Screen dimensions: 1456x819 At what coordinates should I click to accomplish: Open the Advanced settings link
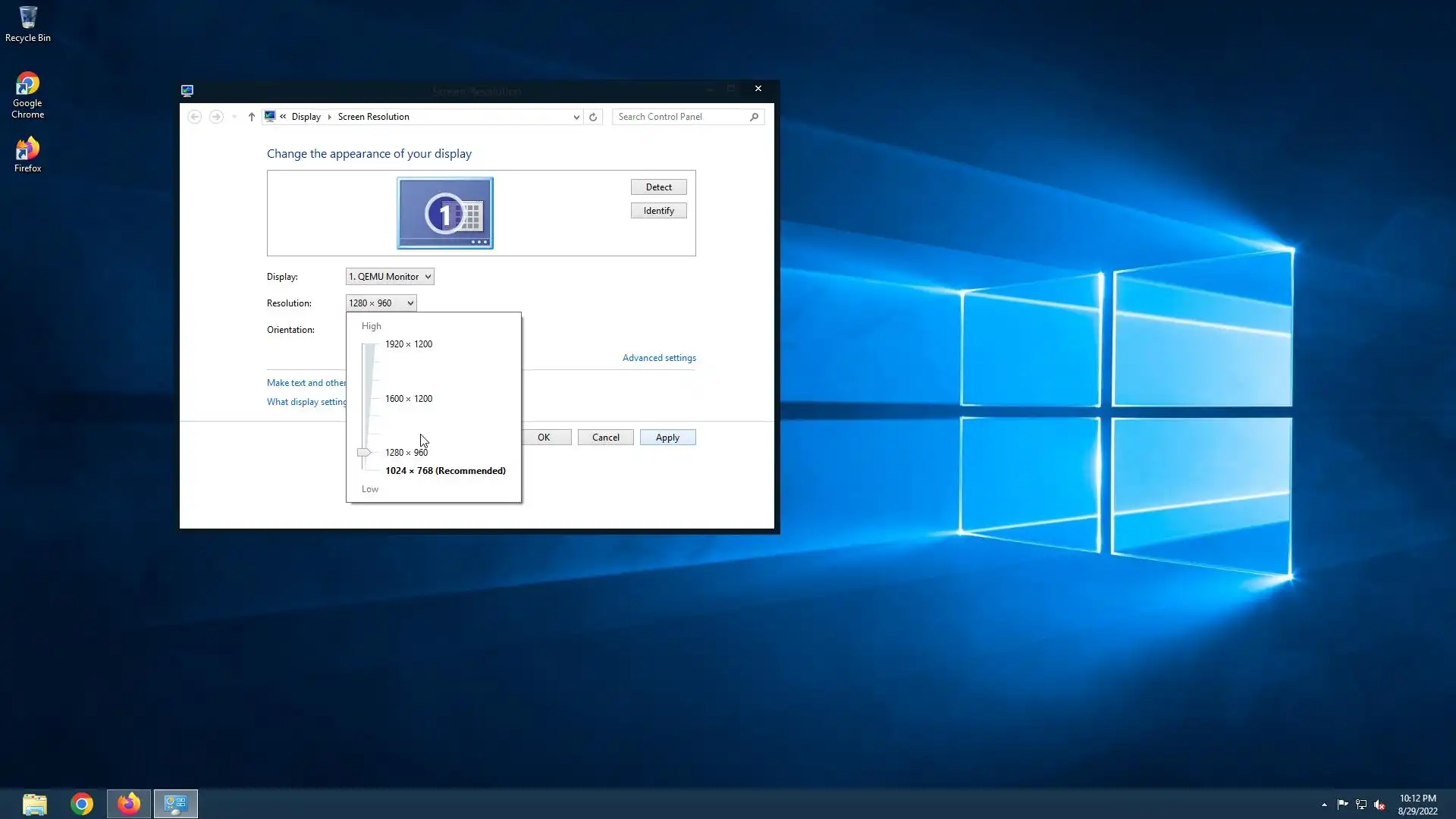(x=659, y=358)
